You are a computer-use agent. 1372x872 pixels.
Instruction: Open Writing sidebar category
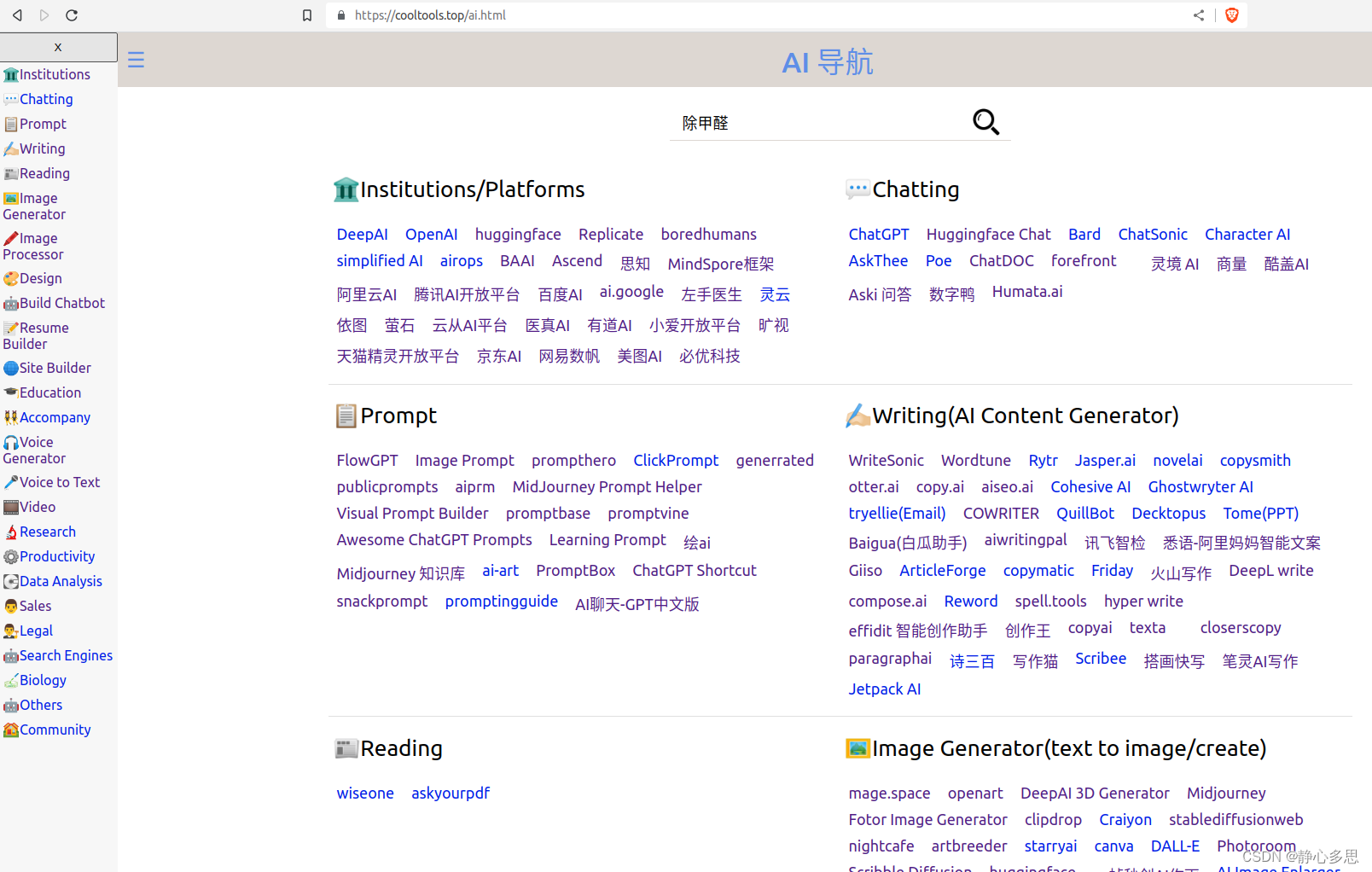35,148
